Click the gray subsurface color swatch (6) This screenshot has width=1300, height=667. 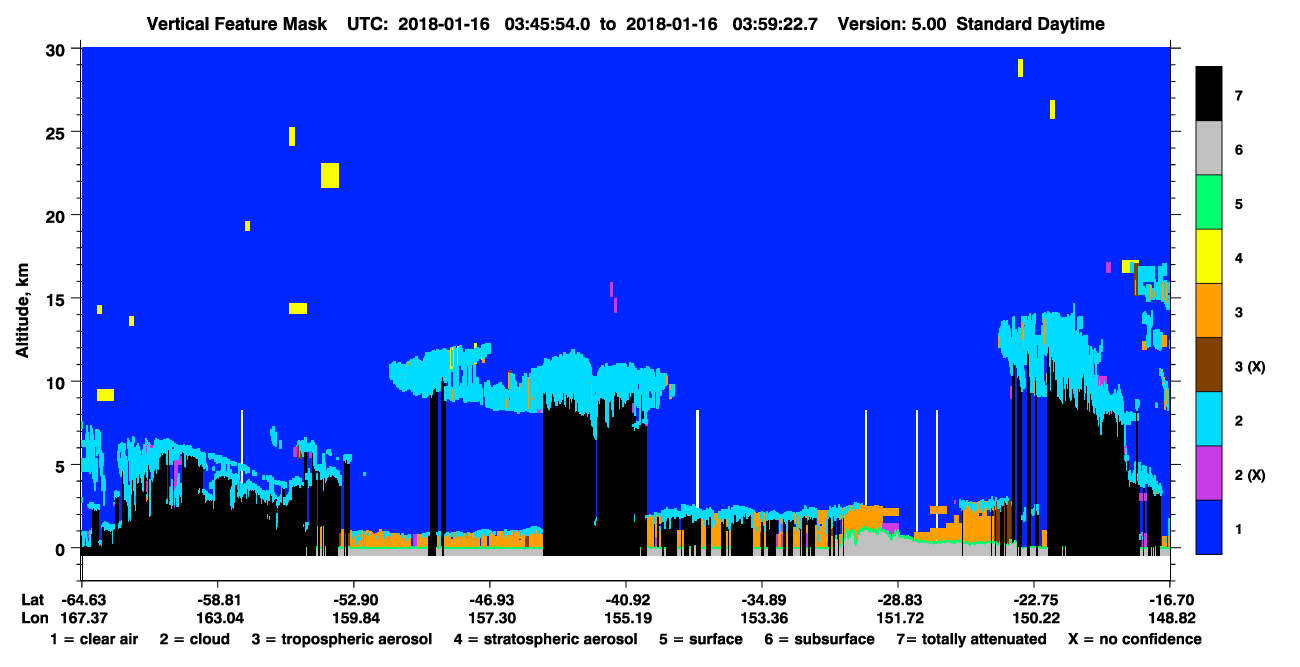(x=1209, y=149)
